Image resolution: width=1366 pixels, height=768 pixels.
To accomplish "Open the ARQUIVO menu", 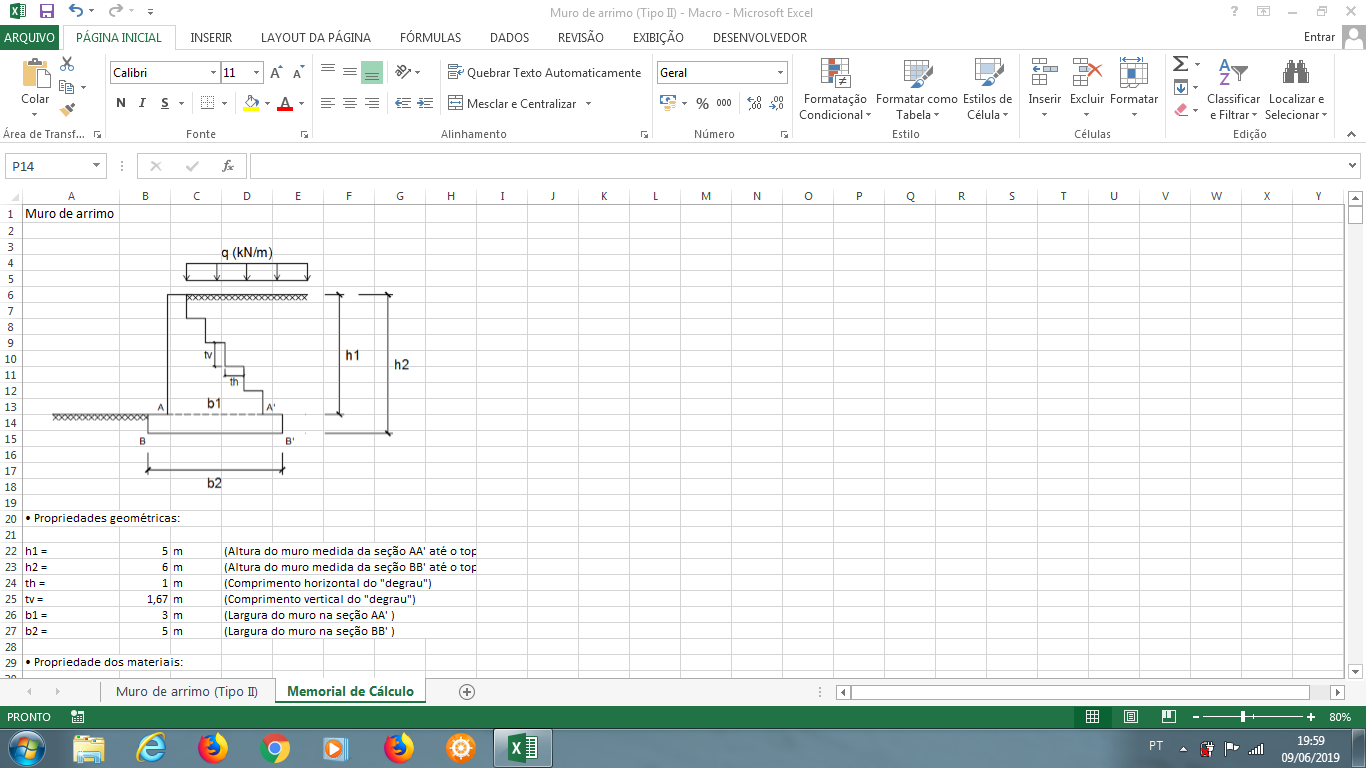I will coord(31,38).
